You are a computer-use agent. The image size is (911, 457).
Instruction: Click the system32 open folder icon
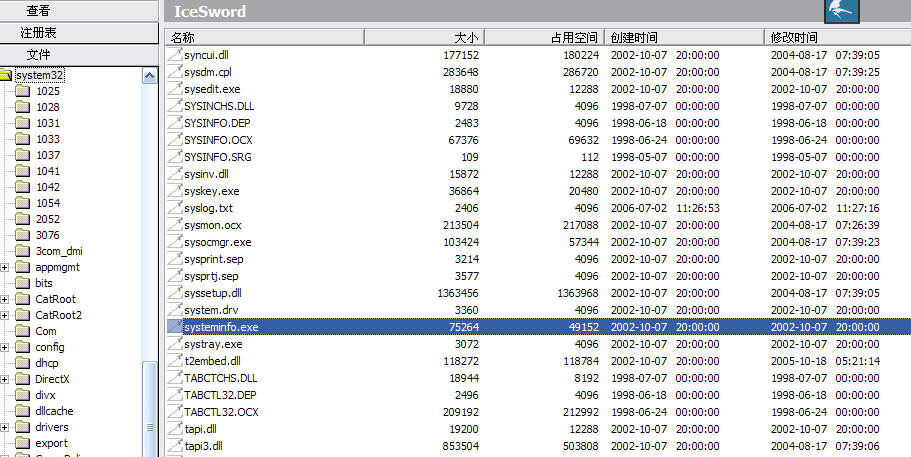(x=6, y=75)
